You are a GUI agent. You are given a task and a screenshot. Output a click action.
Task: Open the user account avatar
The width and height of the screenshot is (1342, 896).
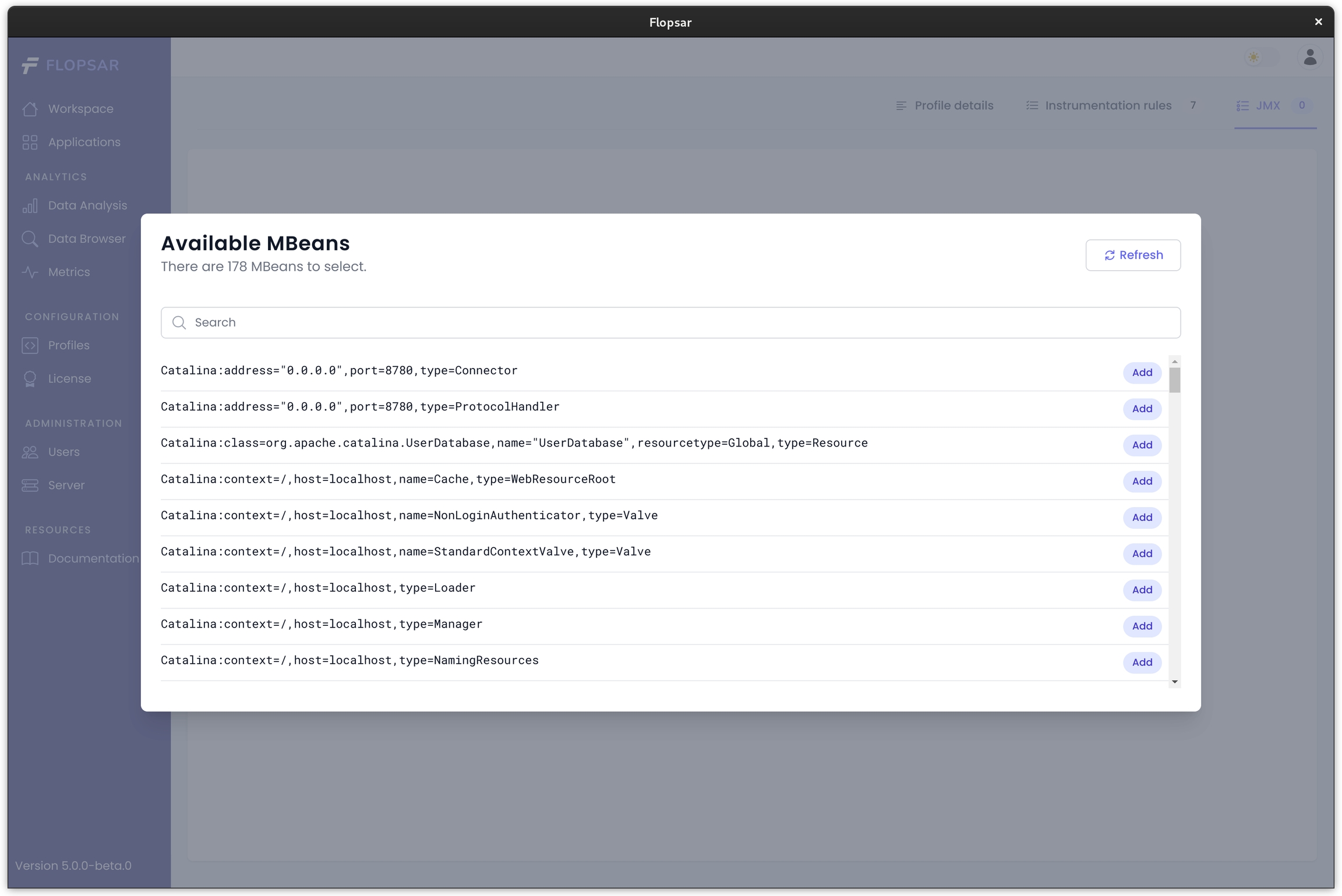click(1309, 57)
